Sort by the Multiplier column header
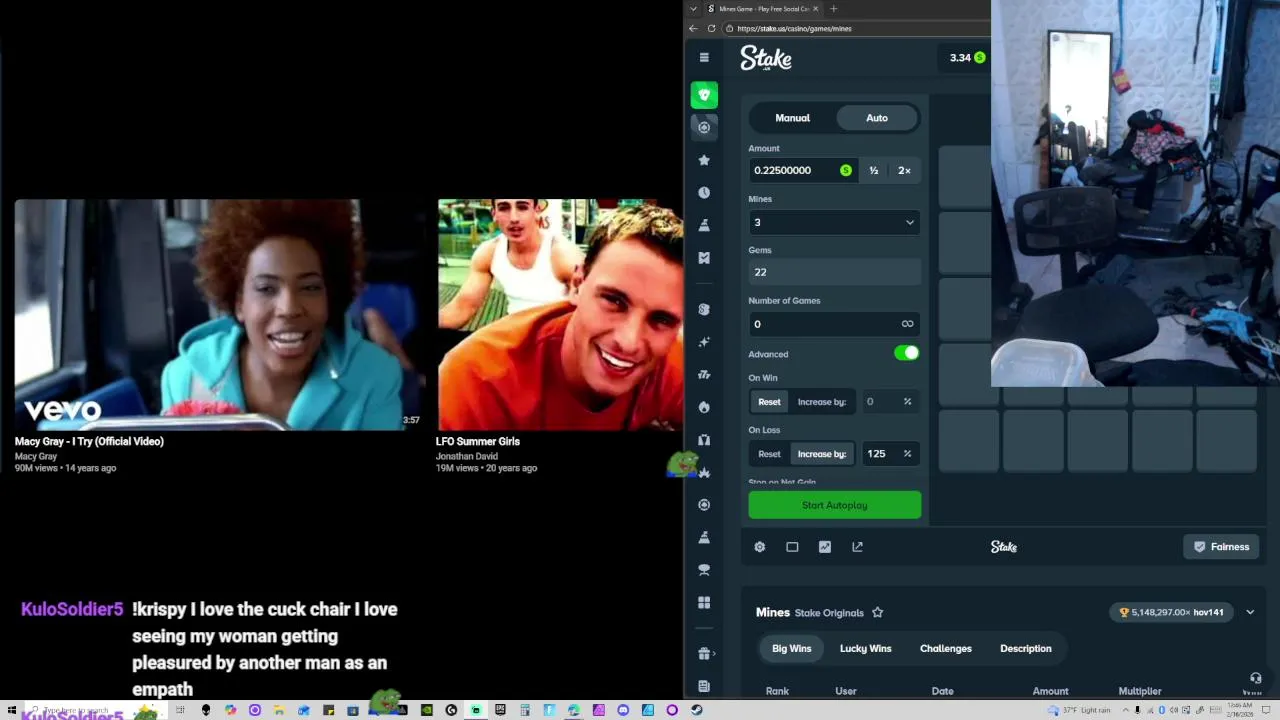This screenshot has height=720, width=1280. point(1139,691)
